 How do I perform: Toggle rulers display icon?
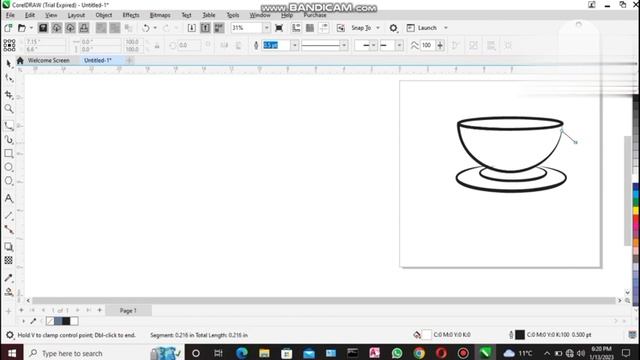[296, 28]
